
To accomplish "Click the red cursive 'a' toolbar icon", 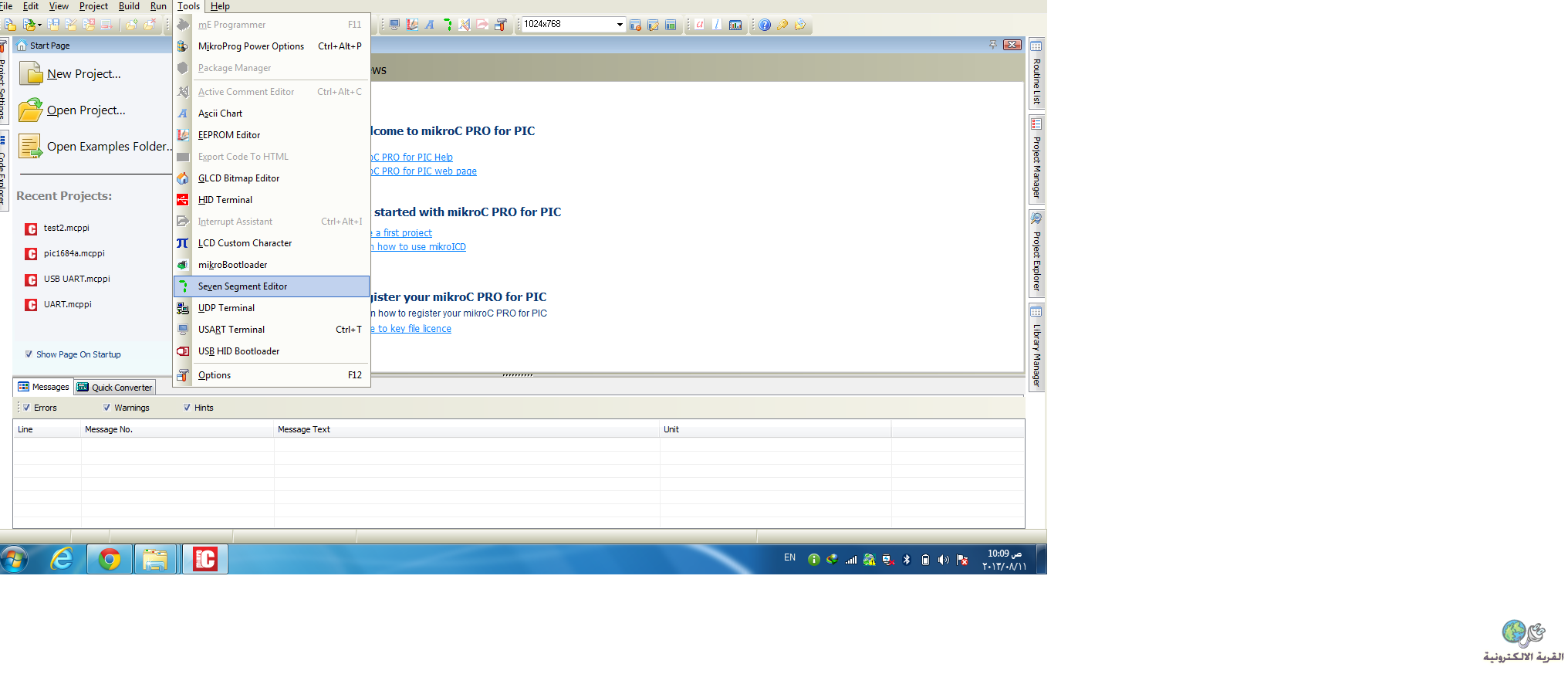I will coord(700,25).
